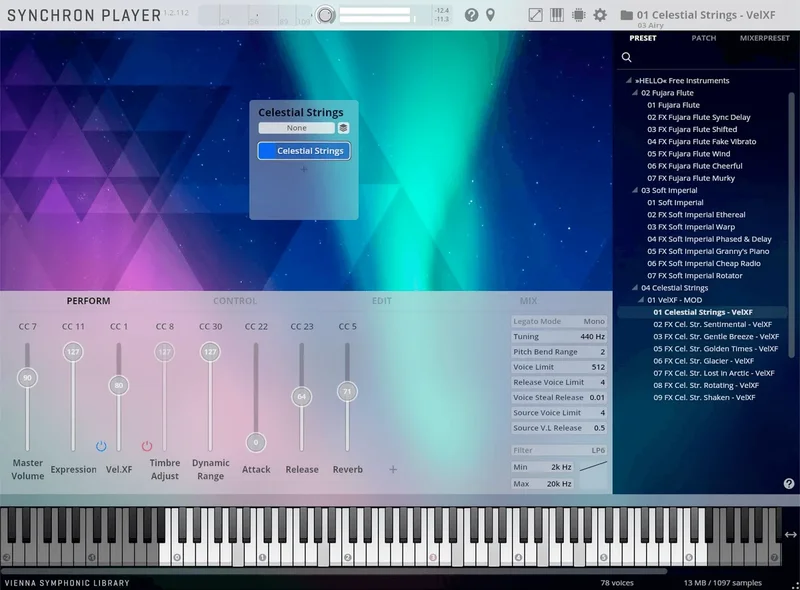Image resolution: width=800 pixels, height=590 pixels.
Task: Click the round knob icon in top bar
Action: pyautogui.click(x=325, y=15)
